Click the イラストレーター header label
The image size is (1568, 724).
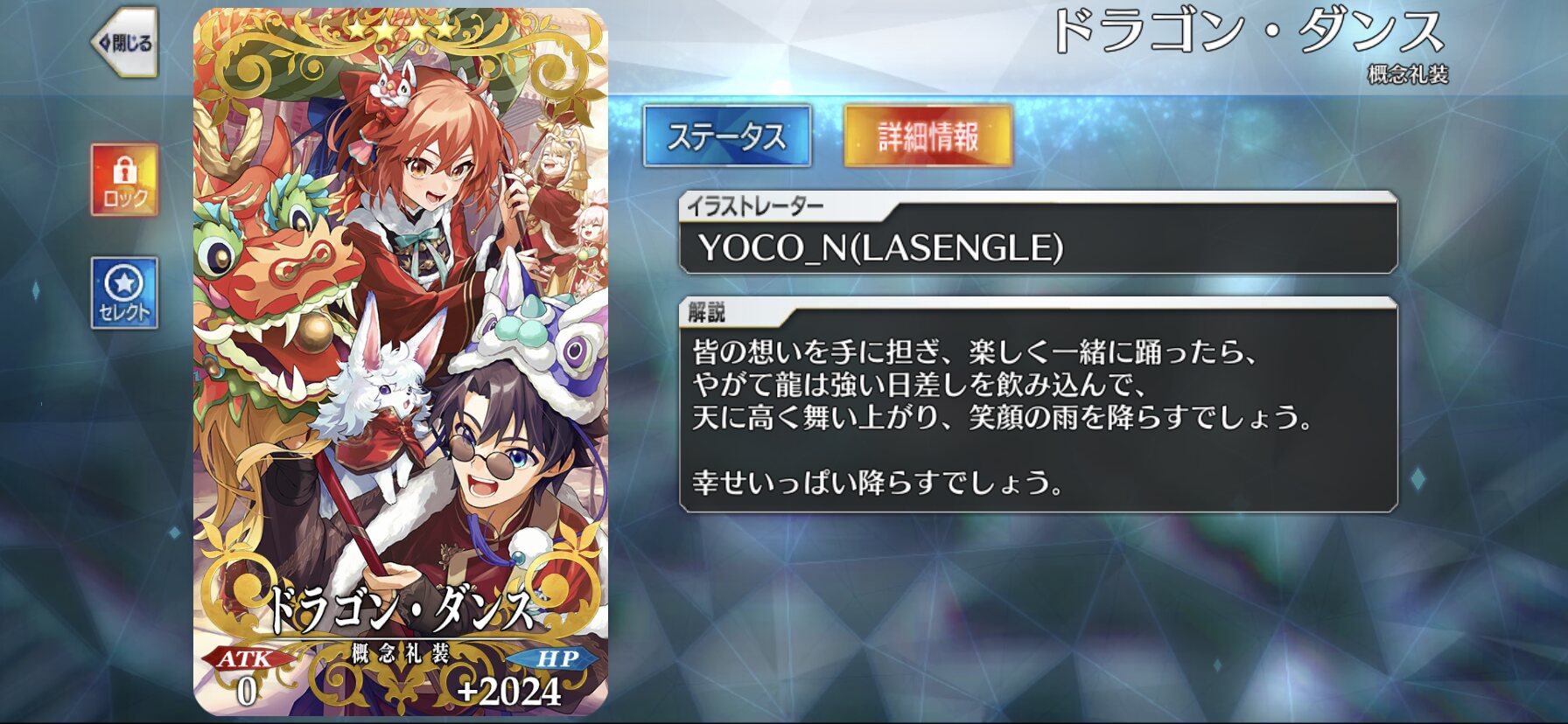click(755, 206)
